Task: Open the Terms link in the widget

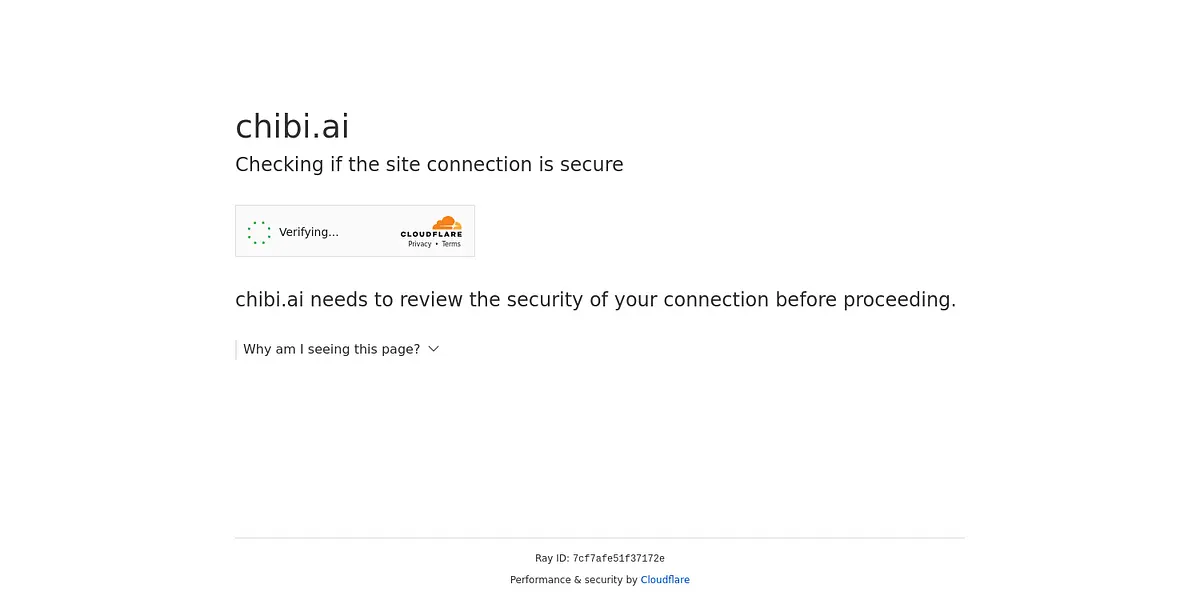Action: click(x=451, y=244)
